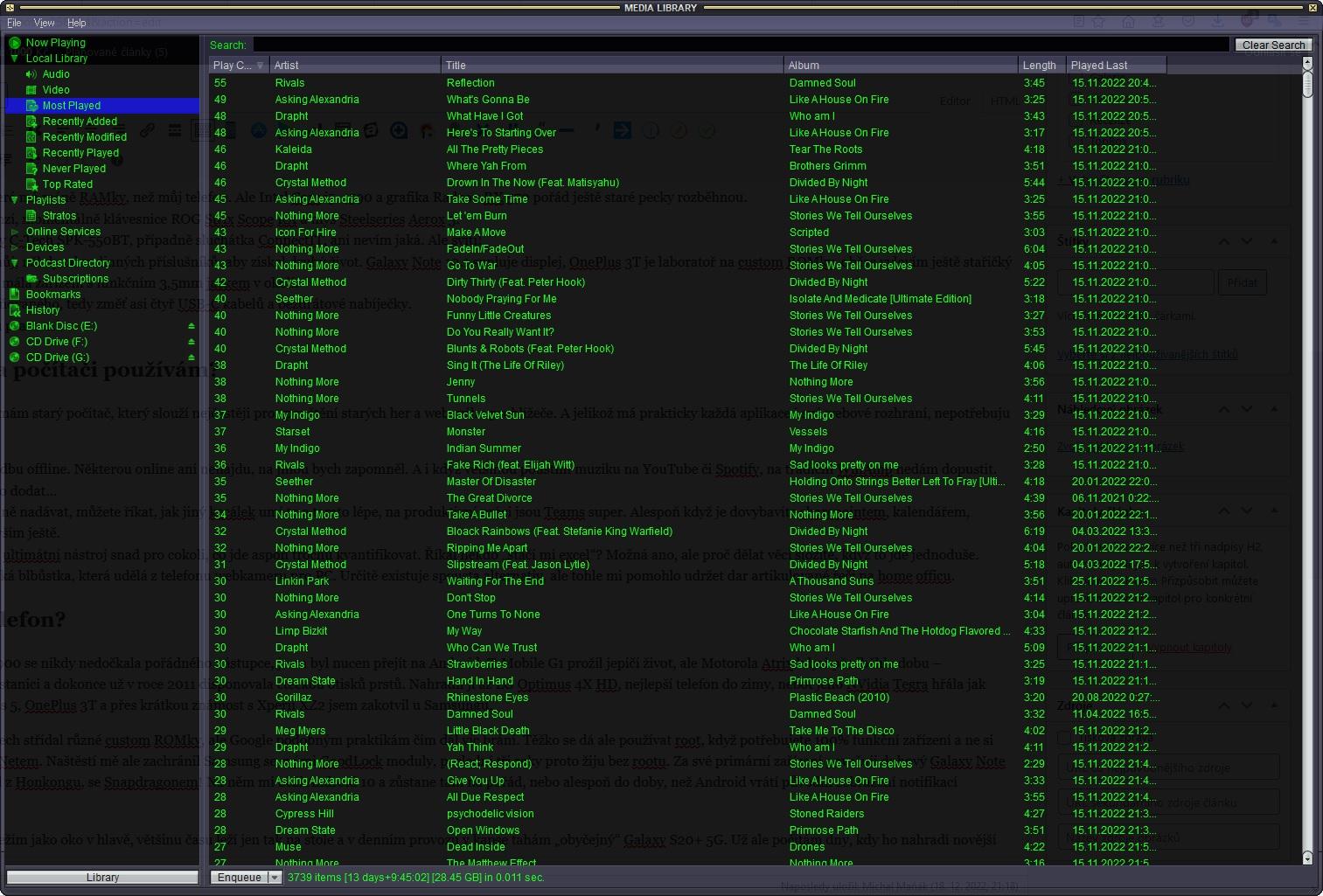Click the Clear Search button
The width and height of the screenshot is (1323, 896).
coord(1273,45)
